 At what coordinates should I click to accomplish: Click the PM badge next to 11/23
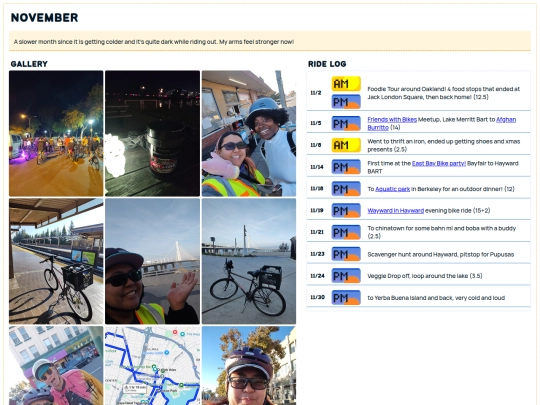coord(346,254)
